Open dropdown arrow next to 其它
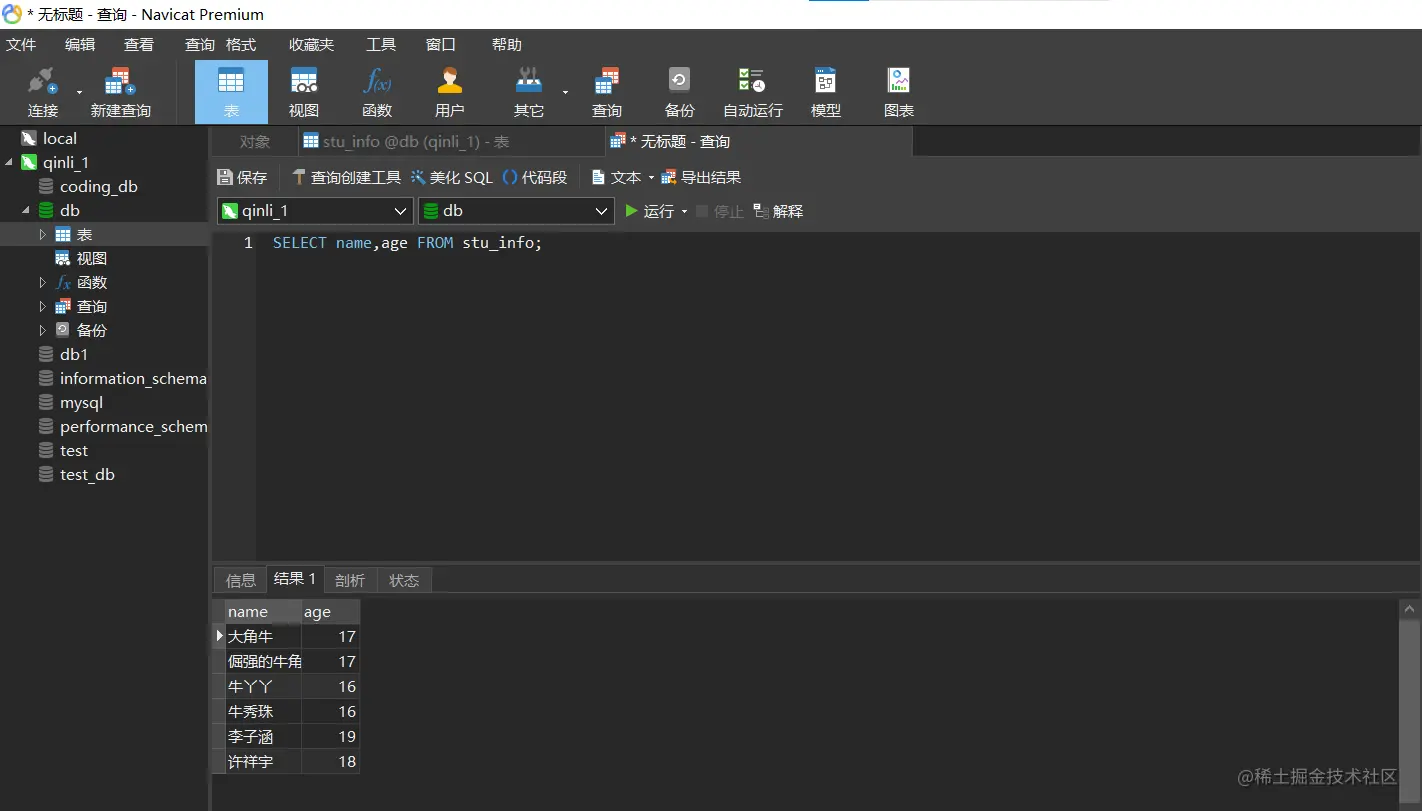 point(565,92)
